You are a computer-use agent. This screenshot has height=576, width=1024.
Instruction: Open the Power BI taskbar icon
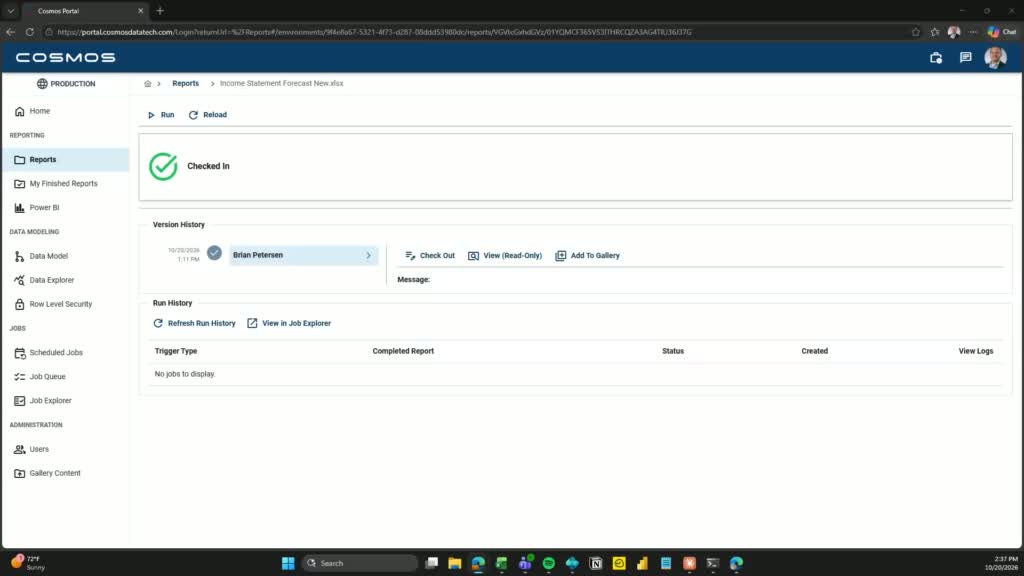click(643, 563)
